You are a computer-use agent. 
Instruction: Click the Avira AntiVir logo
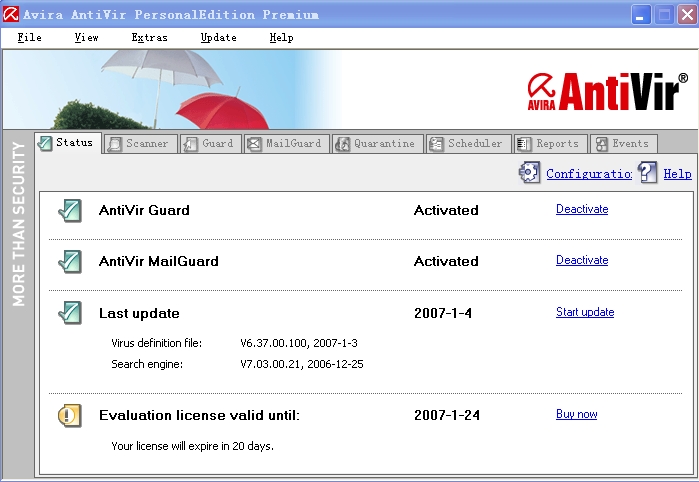(608, 91)
